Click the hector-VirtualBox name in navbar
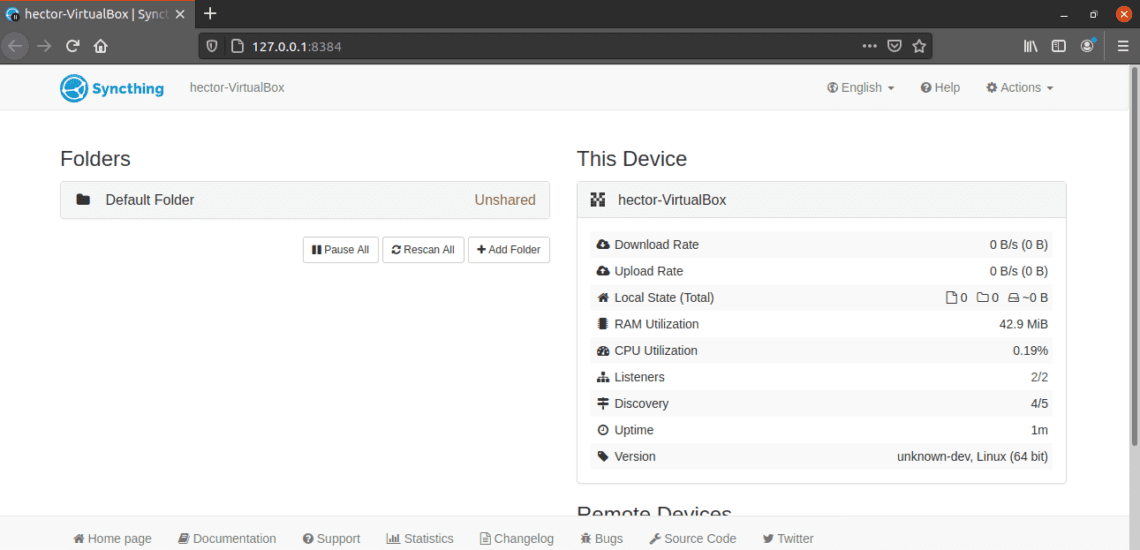Image resolution: width=1140 pixels, height=550 pixels. [237, 87]
